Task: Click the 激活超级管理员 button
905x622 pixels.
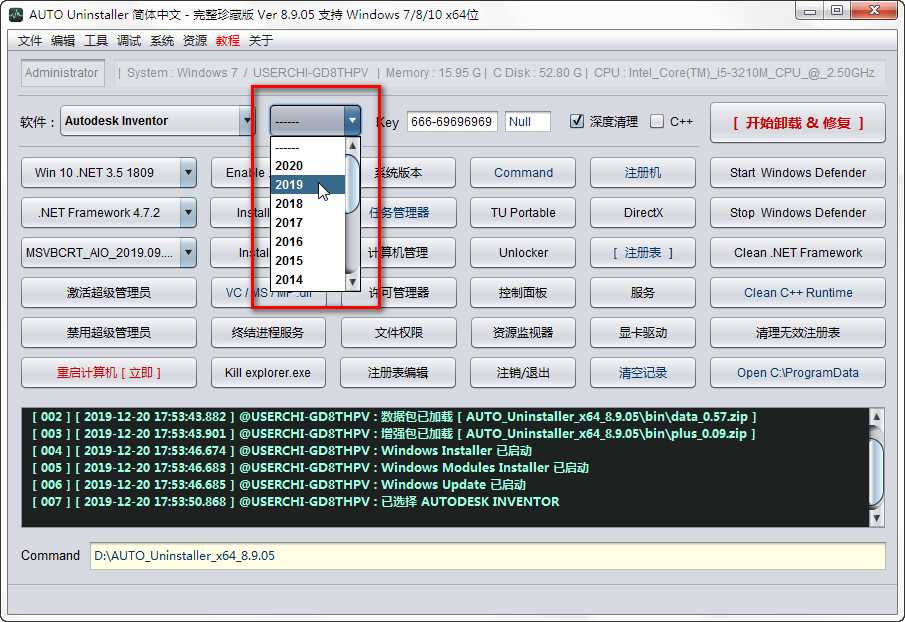Action: tap(109, 293)
